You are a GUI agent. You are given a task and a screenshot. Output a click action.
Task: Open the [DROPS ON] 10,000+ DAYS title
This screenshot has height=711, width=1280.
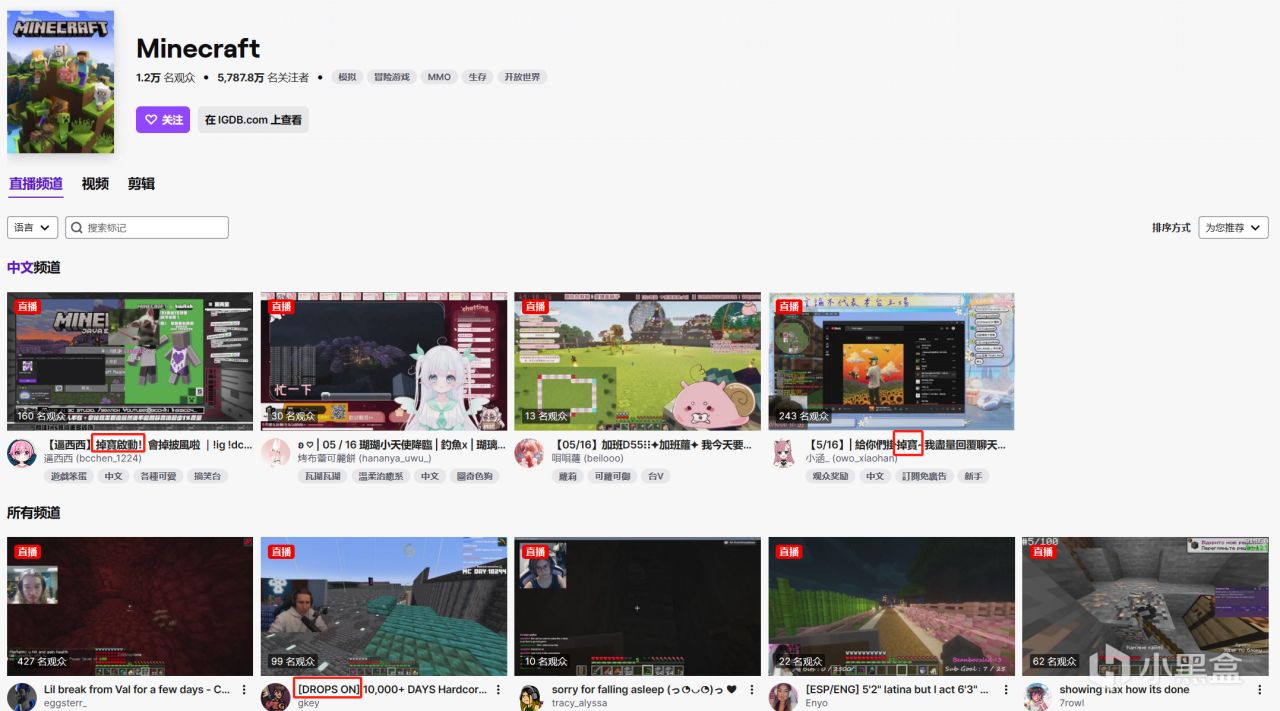392,690
